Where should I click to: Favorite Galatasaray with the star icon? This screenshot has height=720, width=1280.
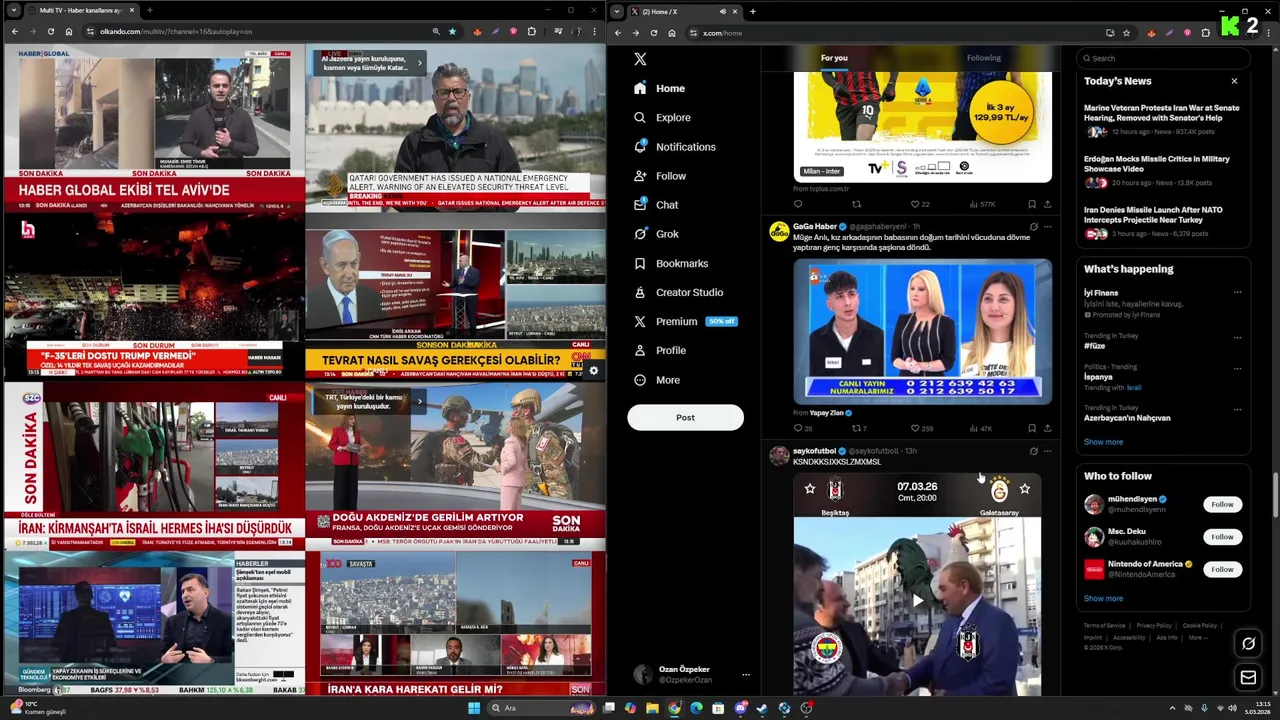(1025, 489)
